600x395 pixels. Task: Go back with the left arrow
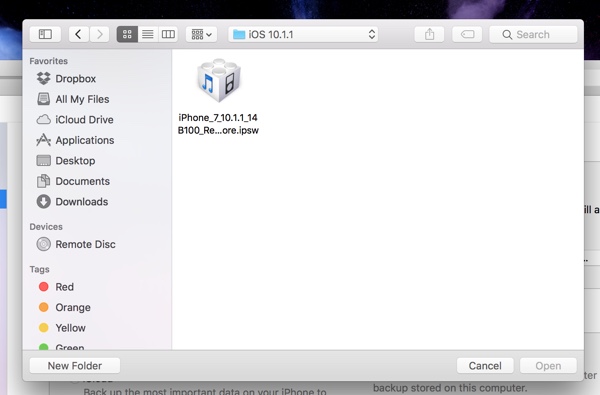click(79, 34)
